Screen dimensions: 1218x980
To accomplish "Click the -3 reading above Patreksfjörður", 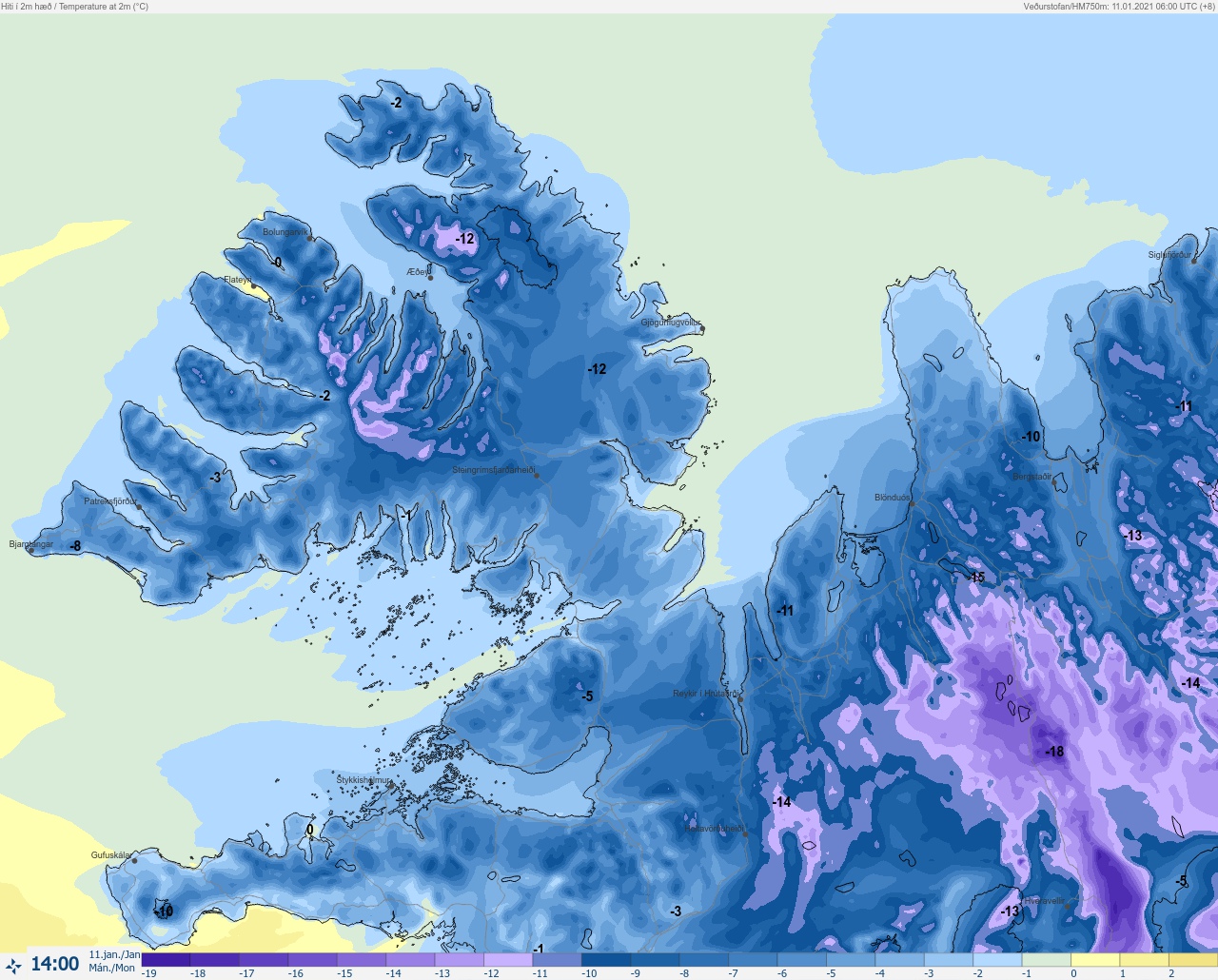I will point(215,478).
